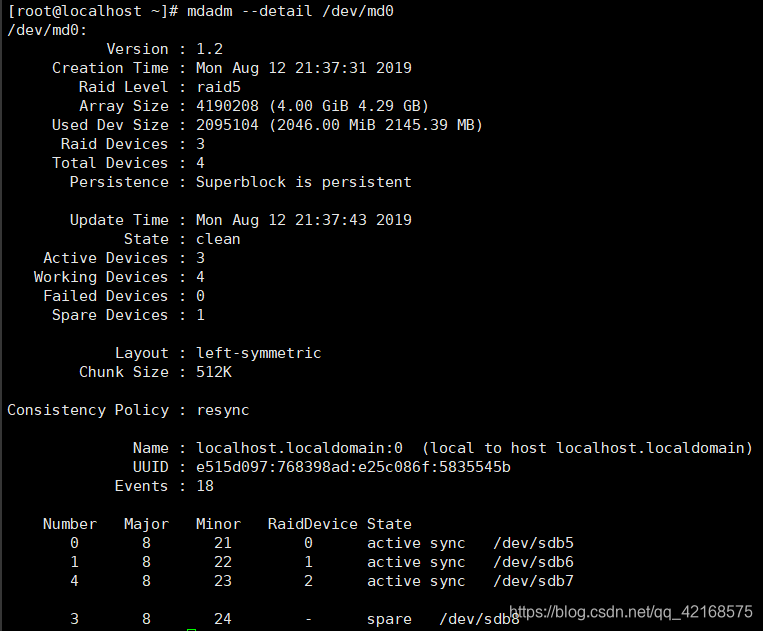Screen dimensions: 763x631
Task: Select the Version value '1.2'
Action: click(x=209, y=49)
